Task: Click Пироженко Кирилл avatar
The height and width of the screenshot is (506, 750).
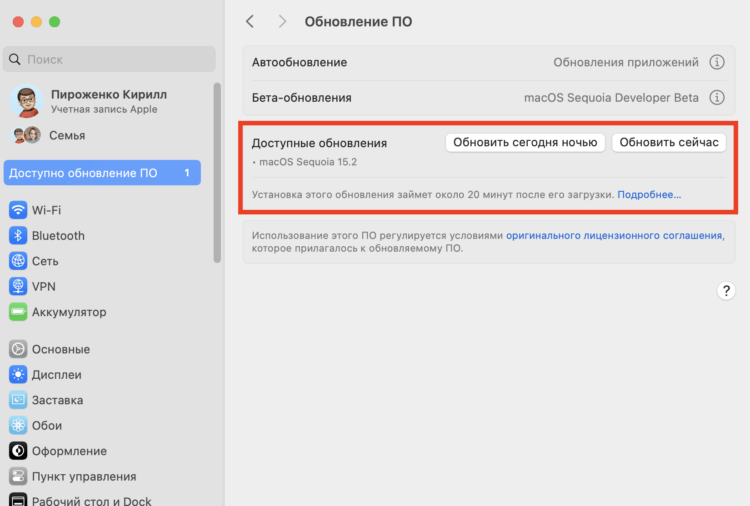Action: coord(27,101)
